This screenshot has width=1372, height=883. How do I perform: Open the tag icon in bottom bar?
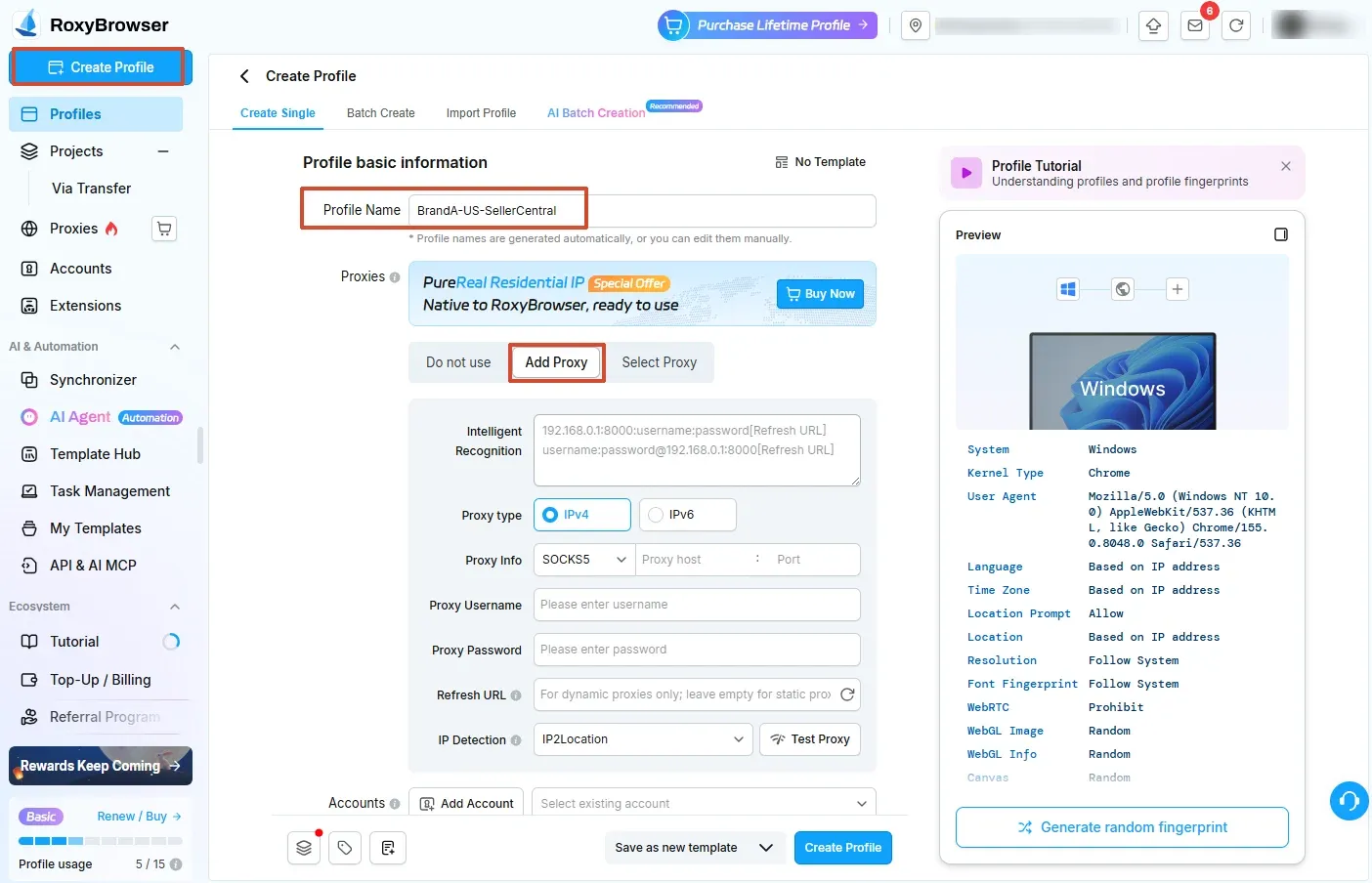(345, 848)
